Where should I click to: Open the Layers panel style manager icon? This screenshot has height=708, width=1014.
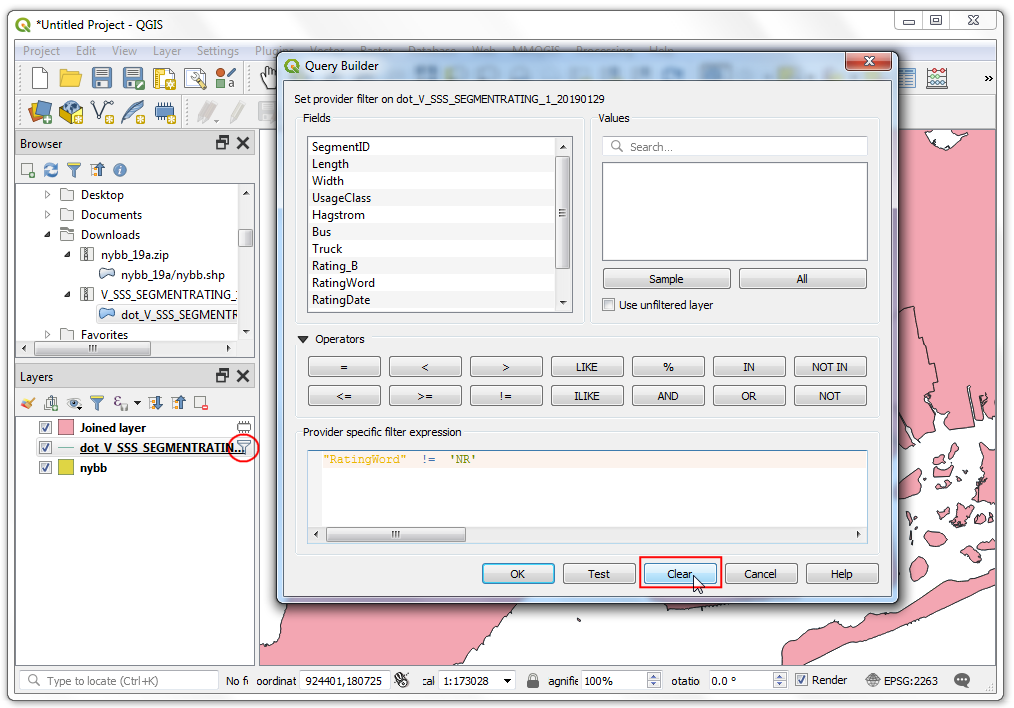[x=28, y=403]
